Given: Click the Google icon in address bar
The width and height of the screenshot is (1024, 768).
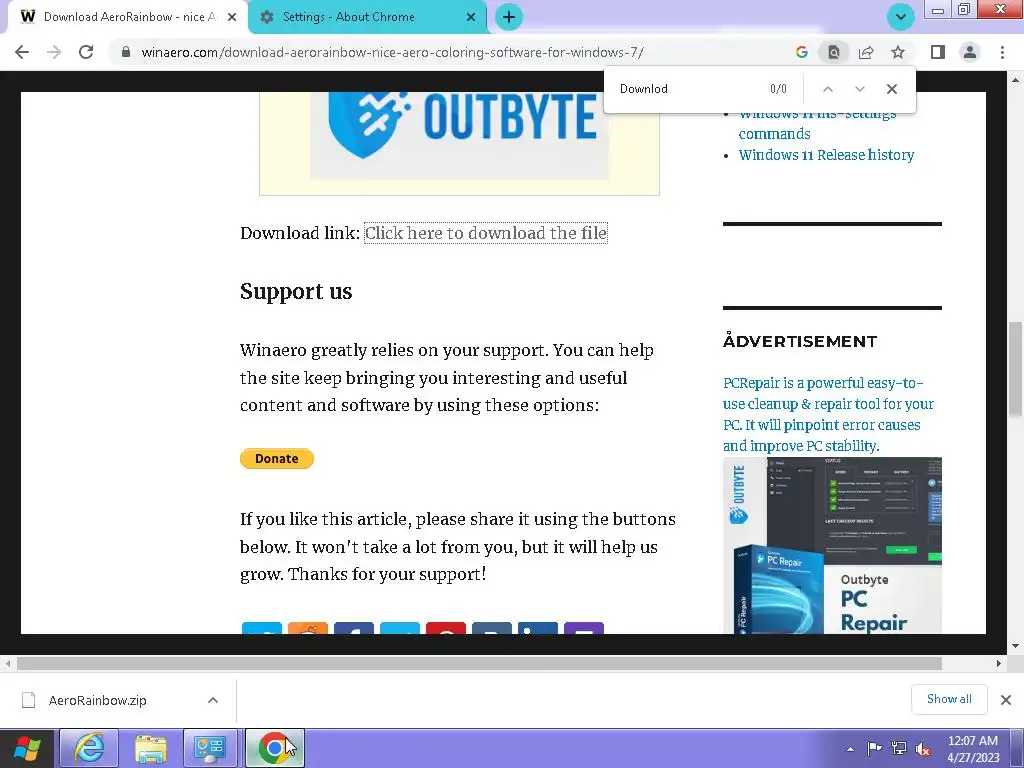Looking at the screenshot, I should tap(801, 52).
